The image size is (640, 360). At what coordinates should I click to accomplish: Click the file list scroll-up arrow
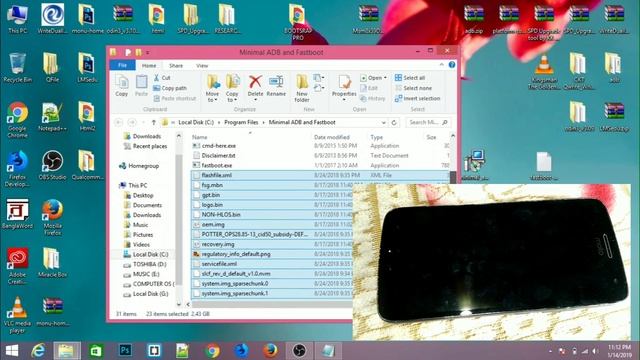tap(453, 136)
